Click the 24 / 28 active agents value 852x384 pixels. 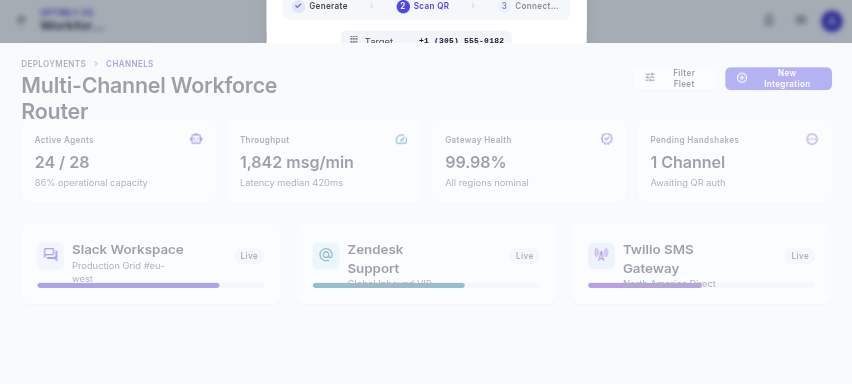tap(62, 162)
